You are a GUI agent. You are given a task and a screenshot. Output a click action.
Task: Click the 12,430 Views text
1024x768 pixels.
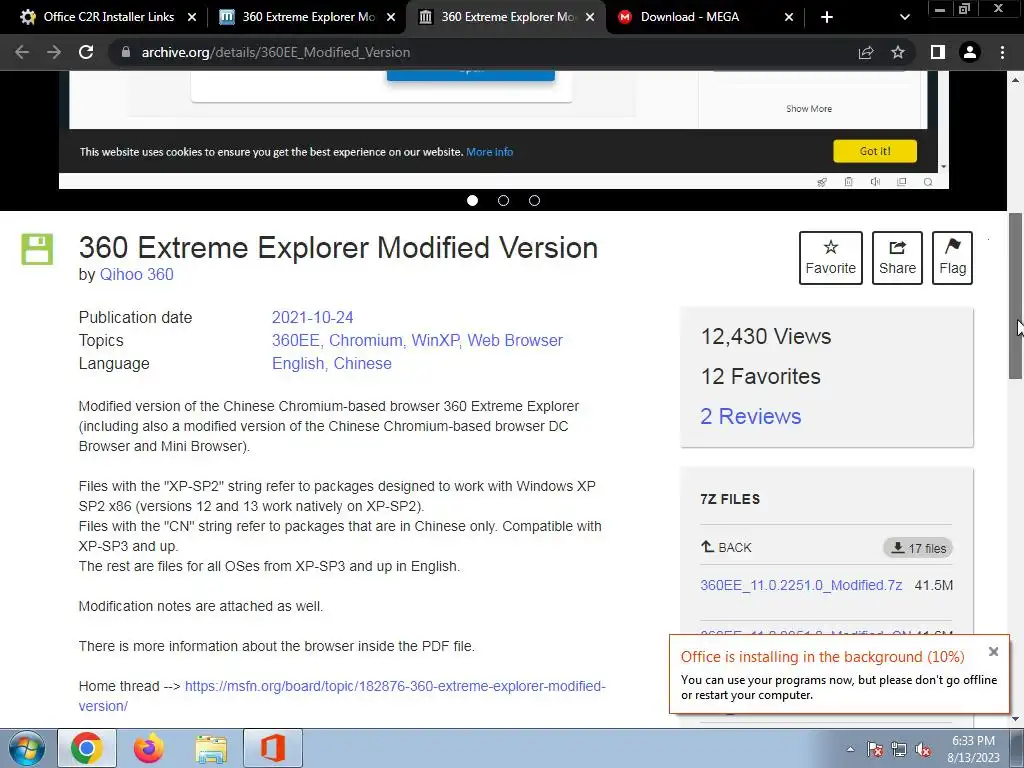point(765,336)
